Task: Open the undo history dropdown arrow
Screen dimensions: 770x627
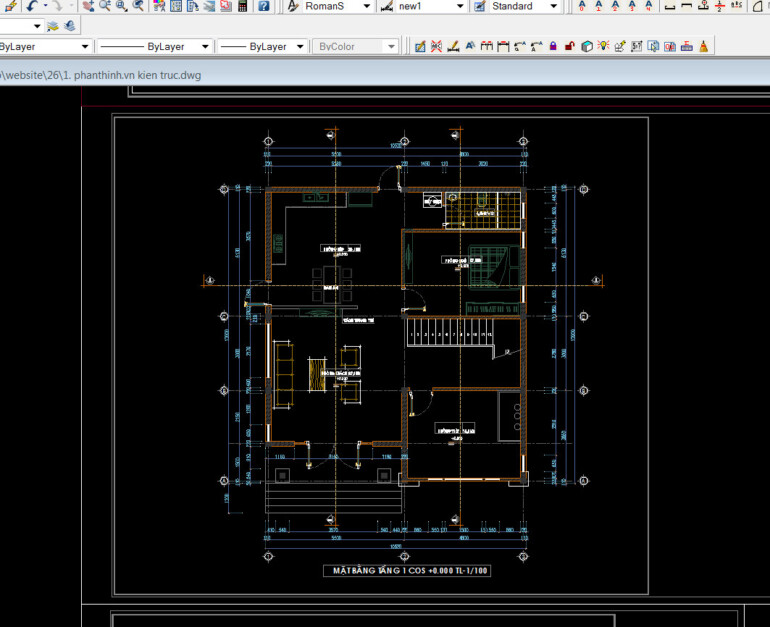Action: click(x=44, y=6)
